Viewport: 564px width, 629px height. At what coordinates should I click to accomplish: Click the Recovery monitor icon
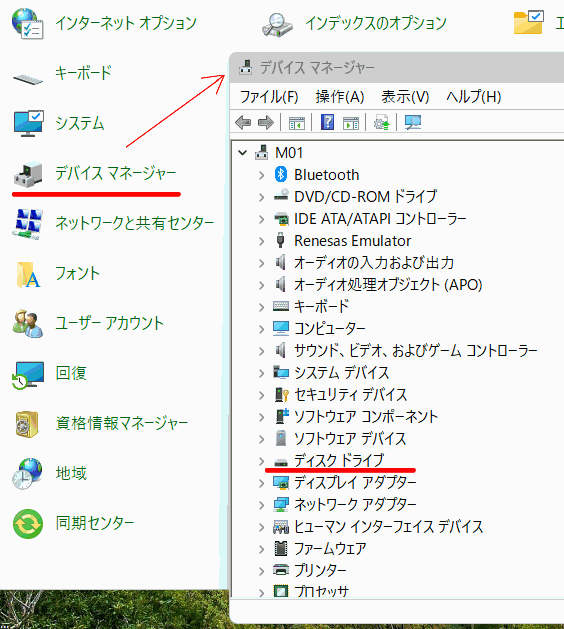pos(27,375)
